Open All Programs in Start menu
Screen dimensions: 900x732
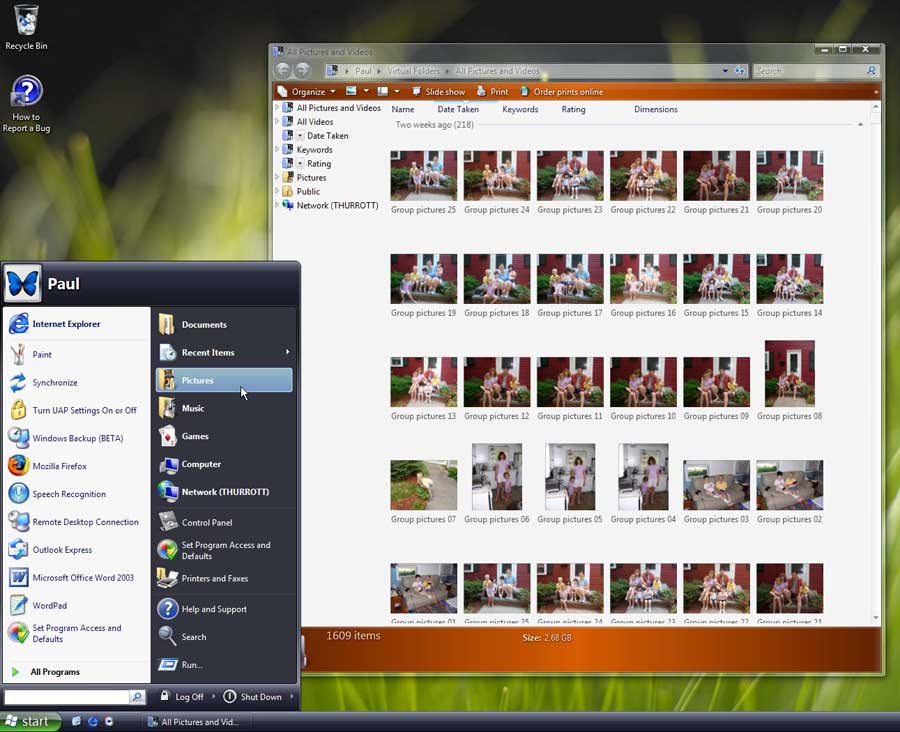tap(54, 672)
